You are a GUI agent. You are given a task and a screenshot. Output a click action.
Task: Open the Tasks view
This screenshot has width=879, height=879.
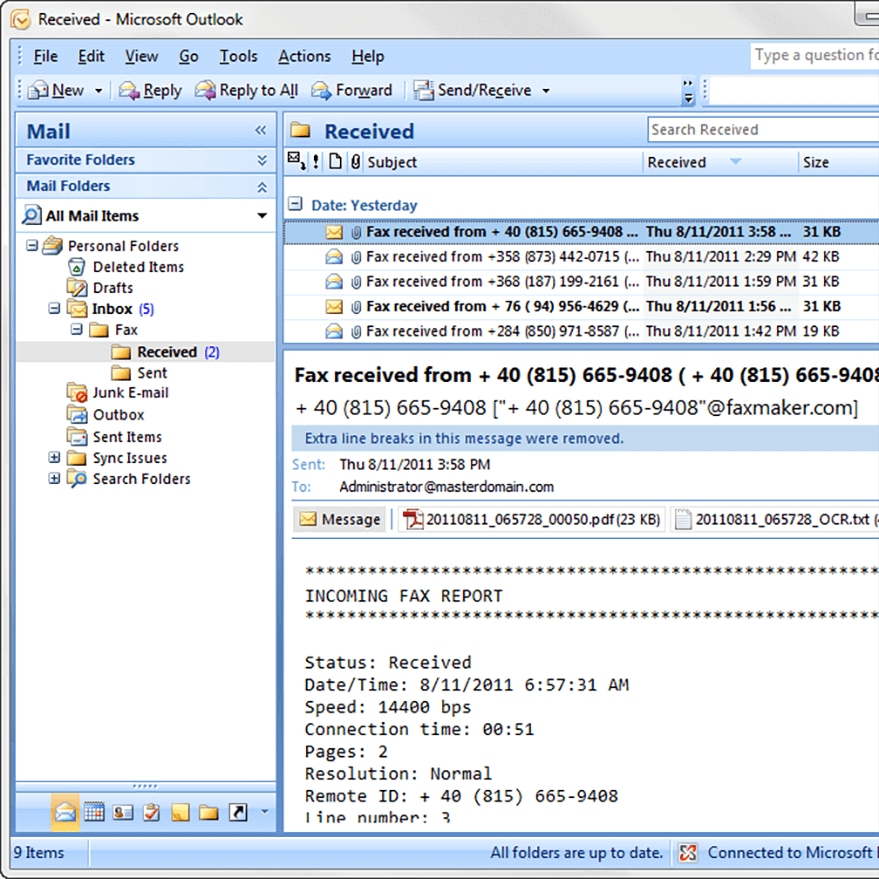[x=151, y=812]
